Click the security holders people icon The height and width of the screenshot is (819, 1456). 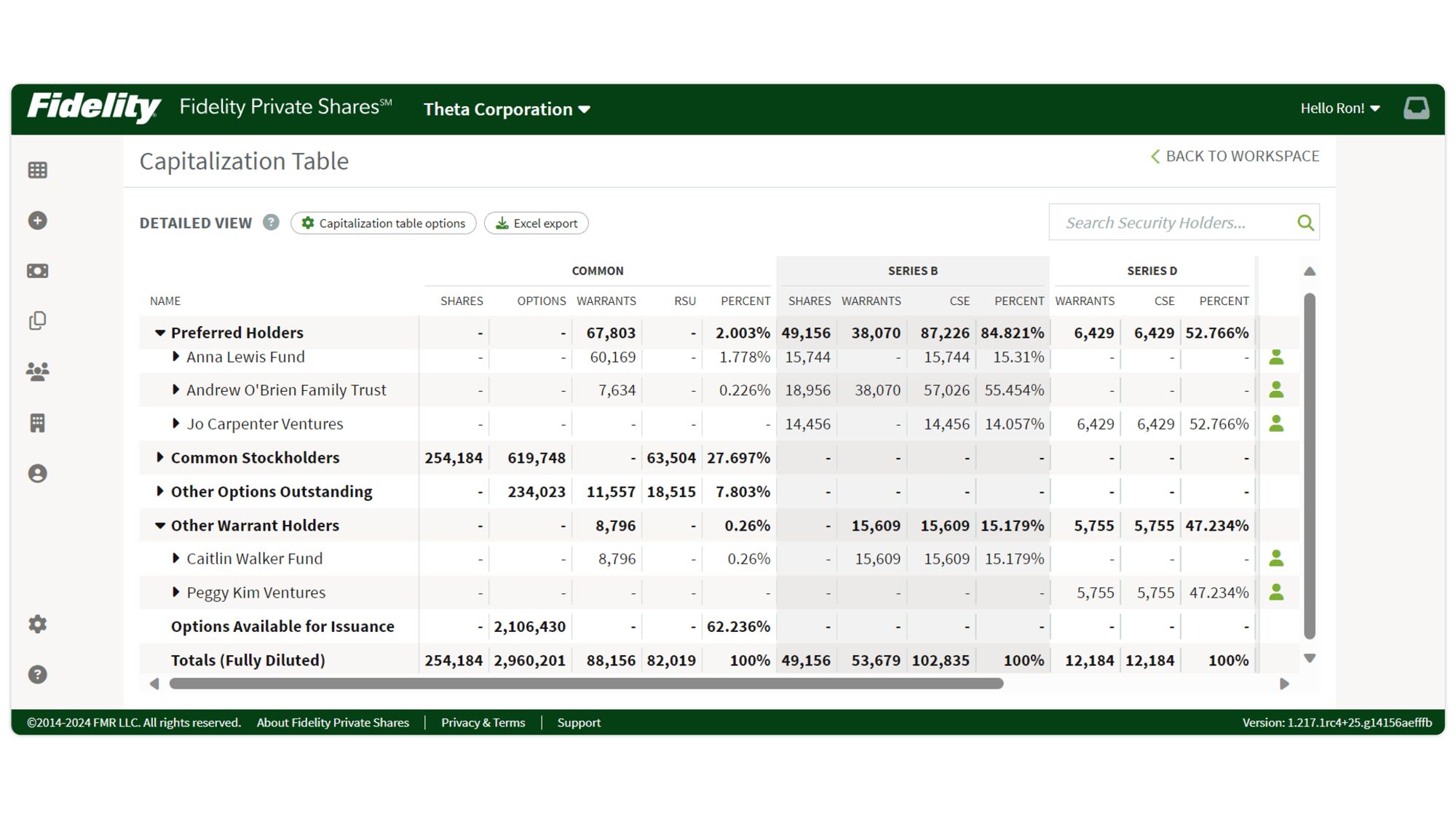[x=37, y=371]
